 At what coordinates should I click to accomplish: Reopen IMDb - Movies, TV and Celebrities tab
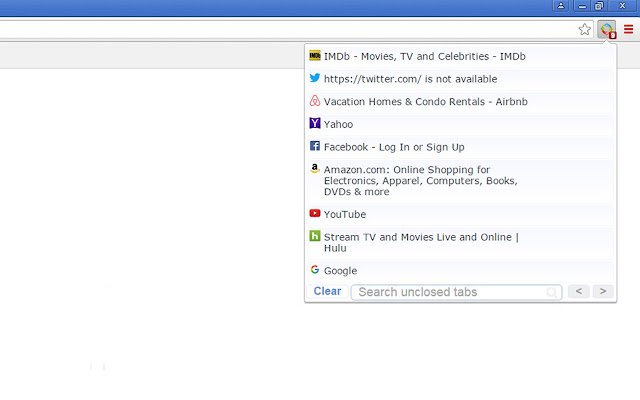pyautogui.click(x=460, y=56)
